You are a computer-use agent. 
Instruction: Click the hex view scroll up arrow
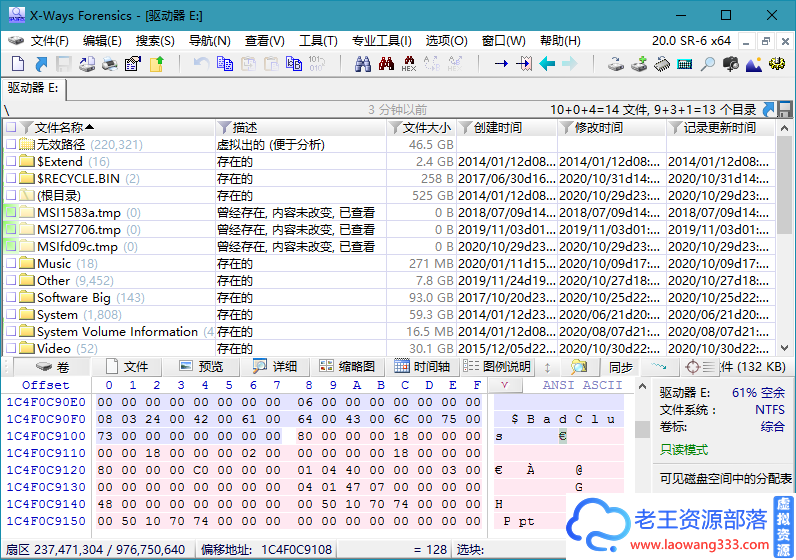642,387
